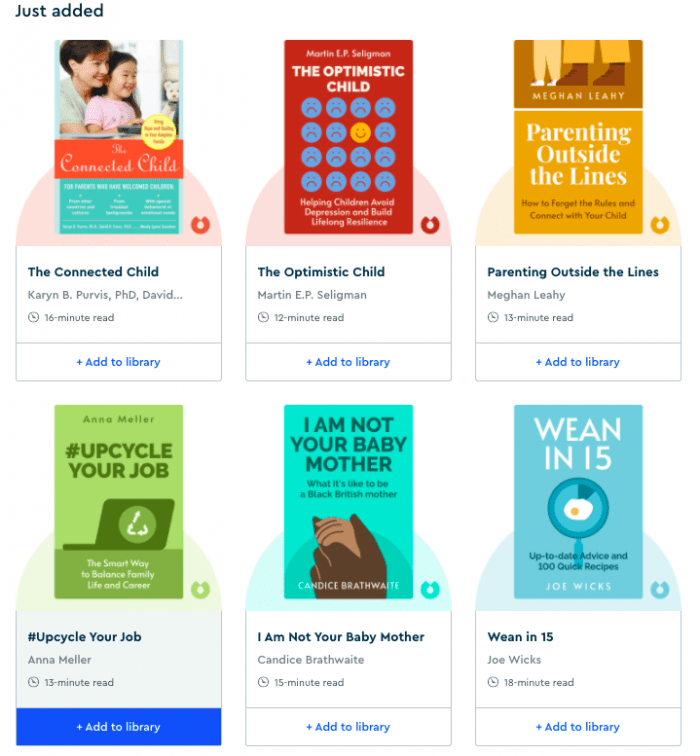Click the light blue badge icon on Wean in 15

pos(660,590)
